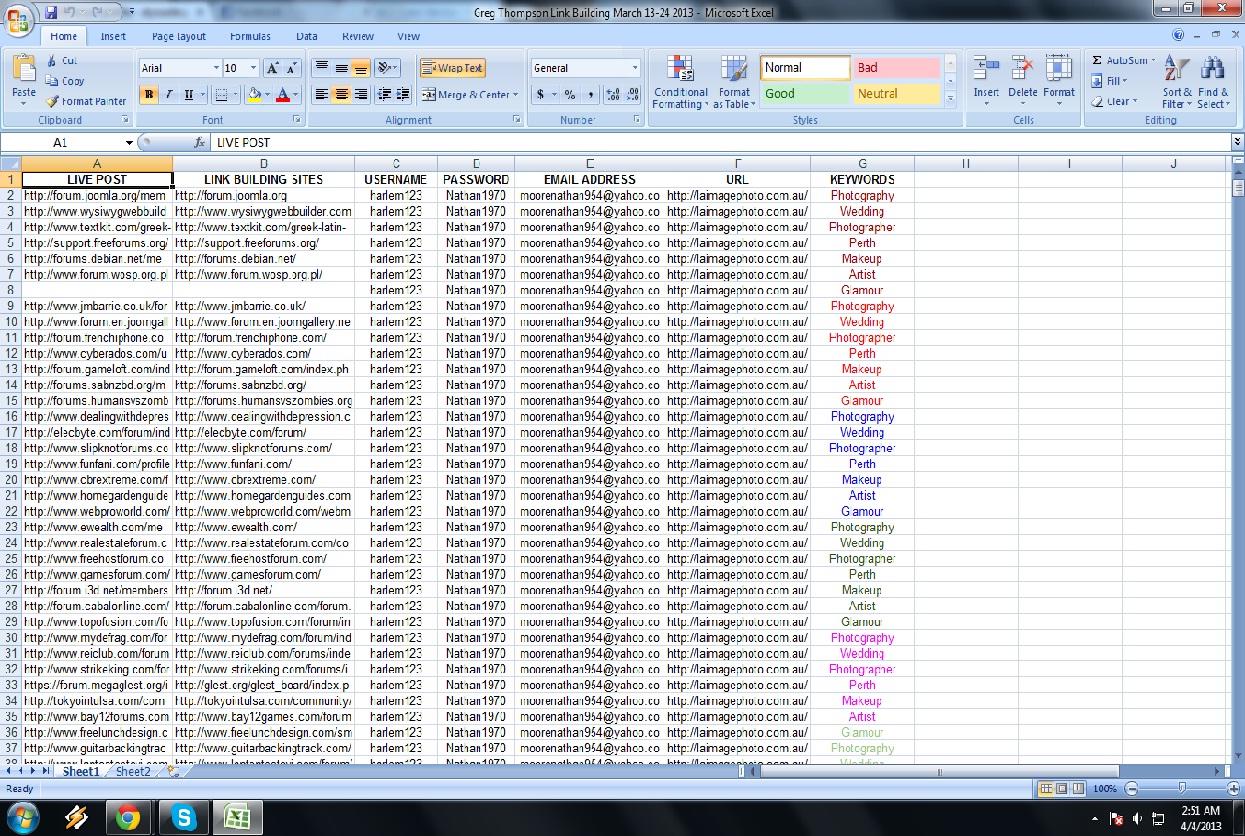The image size is (1245, 836).
Task: Select column header G
Action: (x=862, y=164)
